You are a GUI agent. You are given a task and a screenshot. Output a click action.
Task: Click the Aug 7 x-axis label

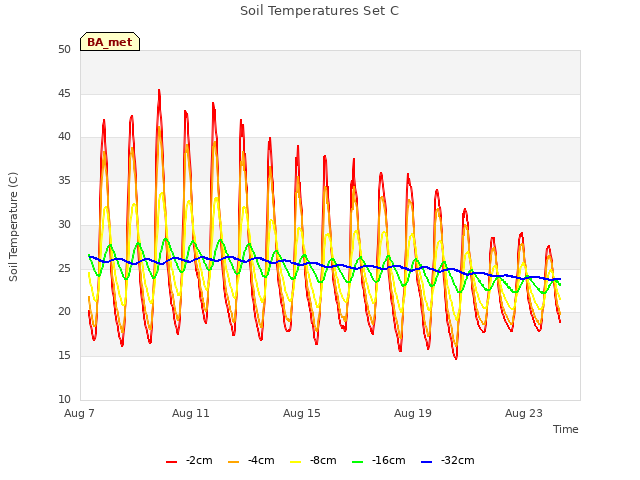point(79,413)
